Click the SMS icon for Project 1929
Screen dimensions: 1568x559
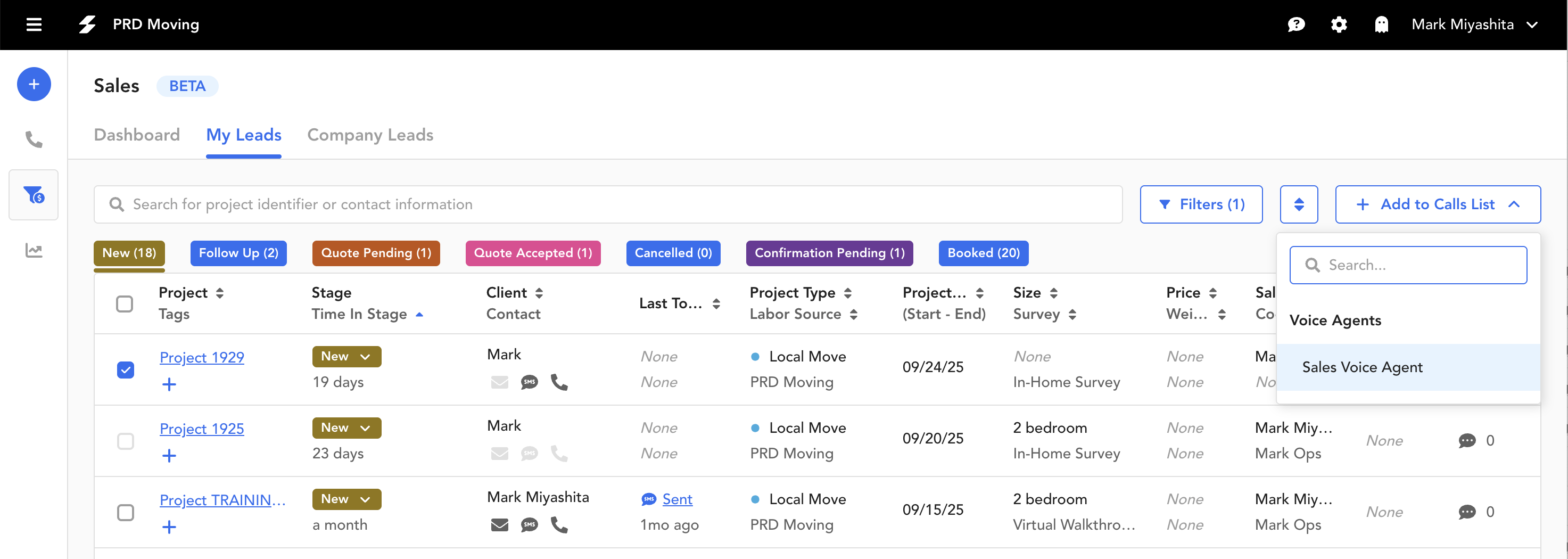529,382
